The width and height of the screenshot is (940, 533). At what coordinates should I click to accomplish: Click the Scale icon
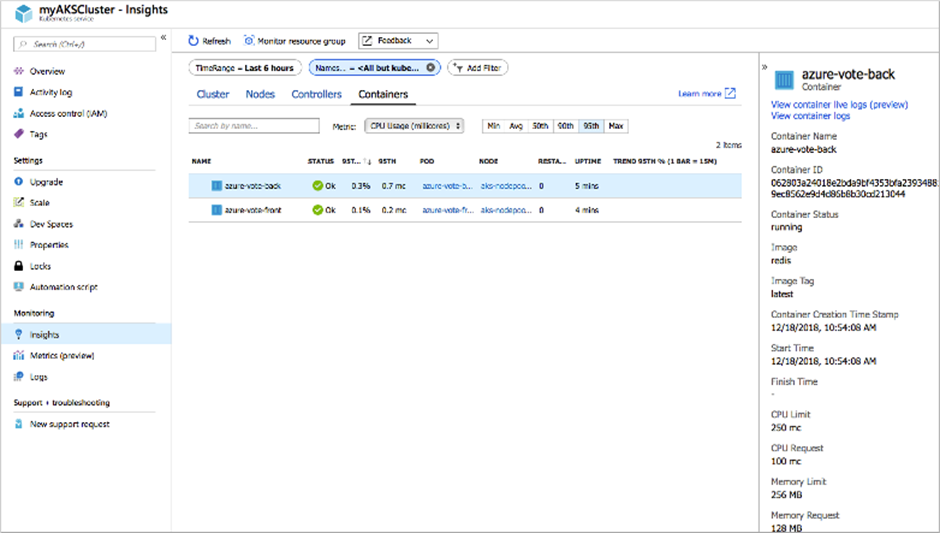point(19,203)
